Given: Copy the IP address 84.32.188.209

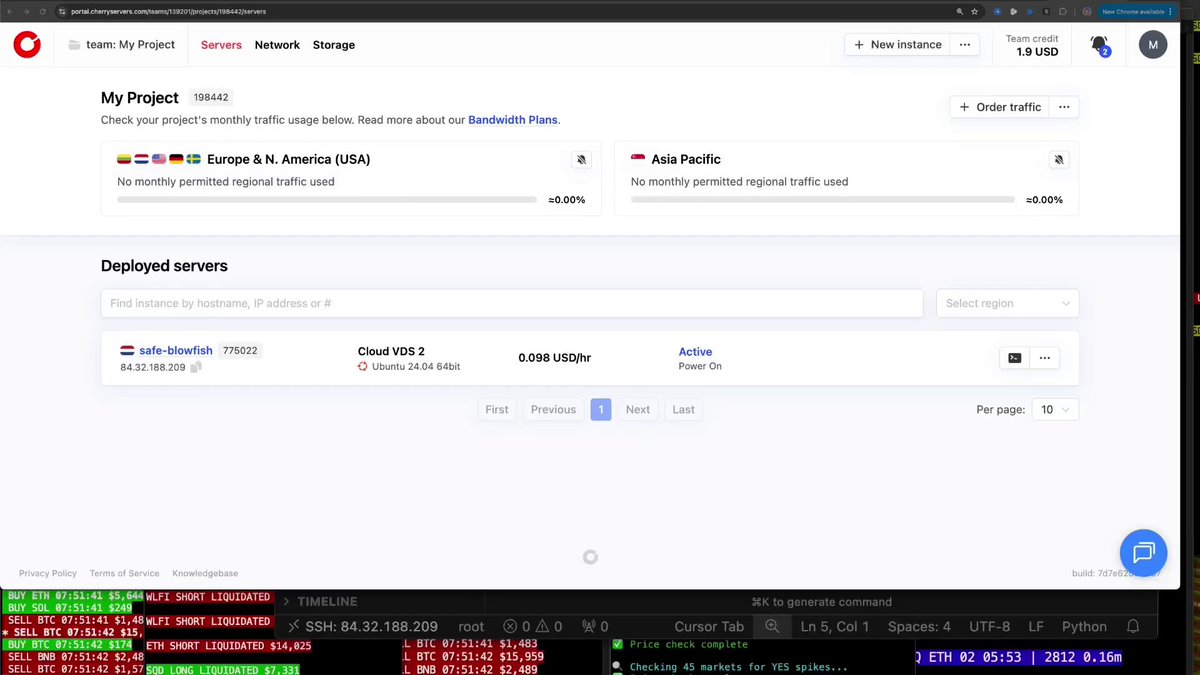Looking at the screenshot, I should [x=196, y=367].
